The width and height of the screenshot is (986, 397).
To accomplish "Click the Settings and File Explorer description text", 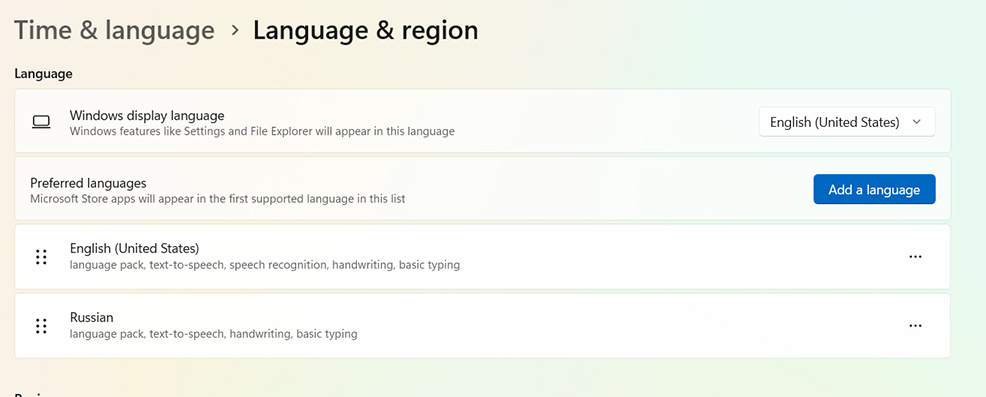I will [262, 132].
